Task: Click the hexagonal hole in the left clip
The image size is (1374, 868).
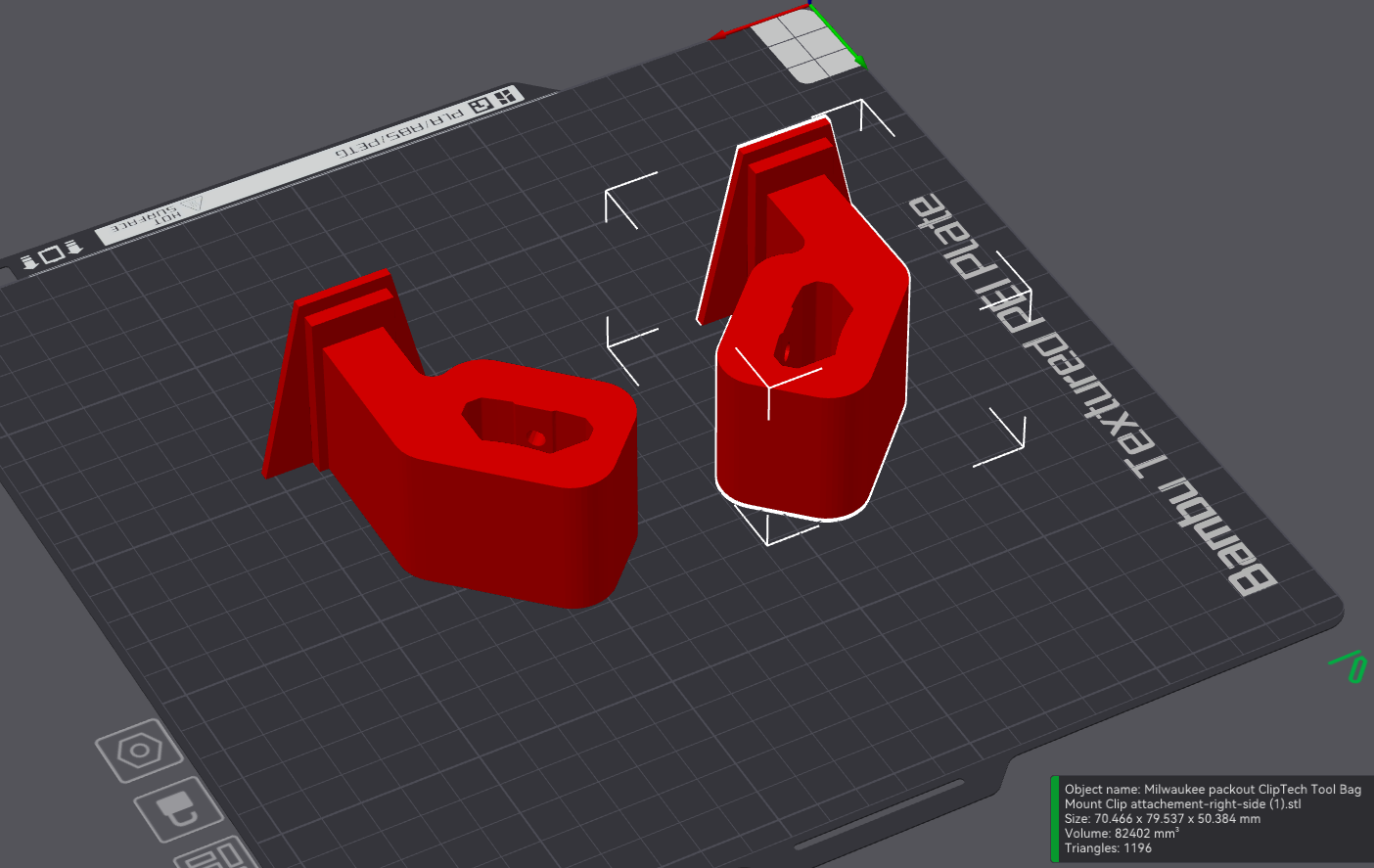Action: pos(525,424)
